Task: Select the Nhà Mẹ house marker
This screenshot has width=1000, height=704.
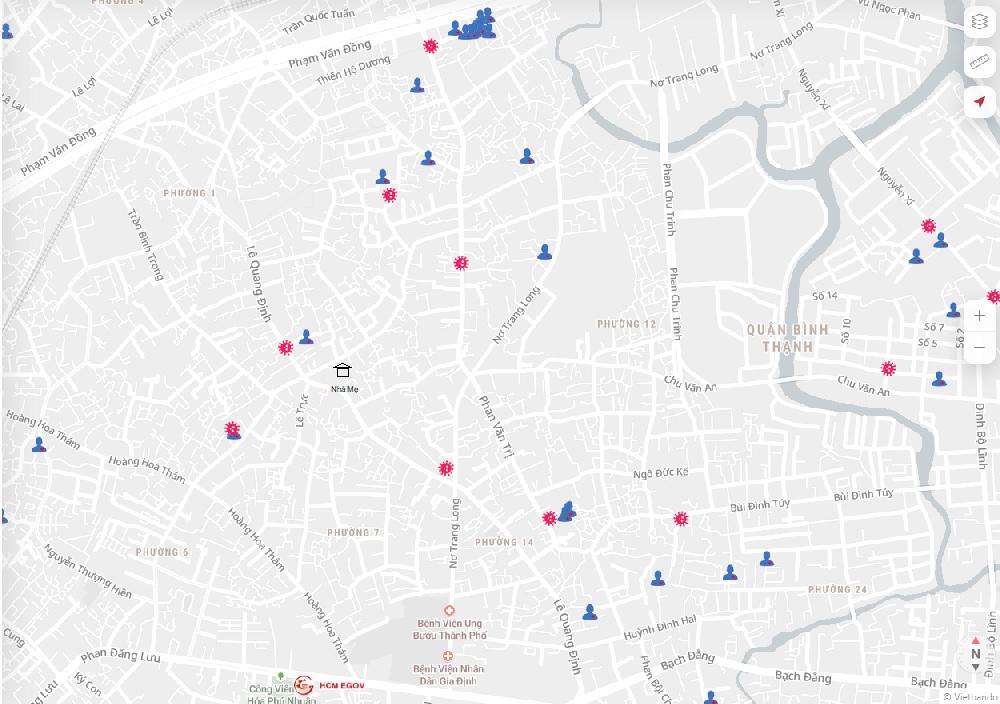Action: click(342, 370)
